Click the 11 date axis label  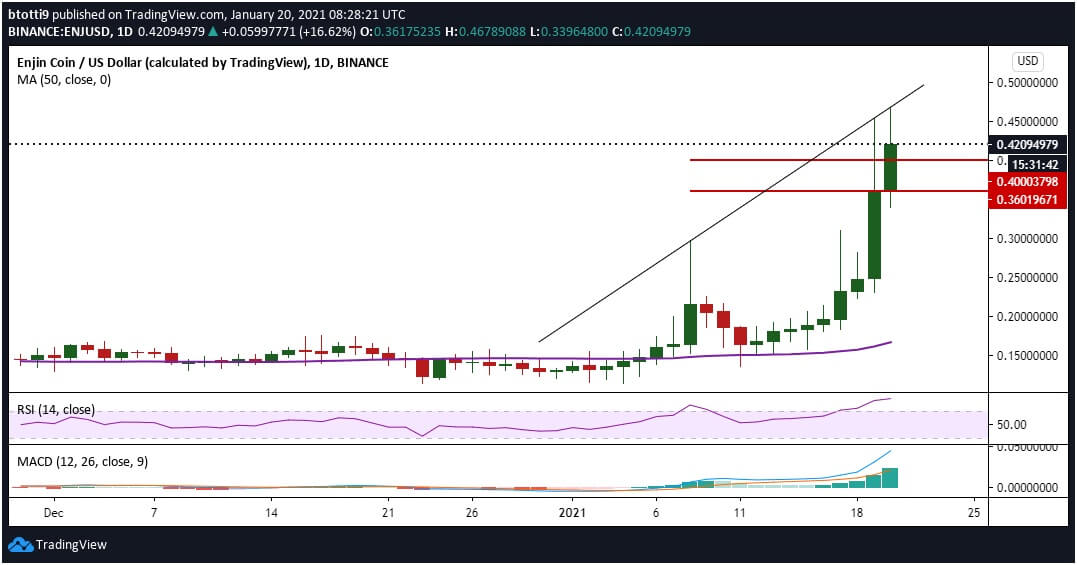[739, 512]
